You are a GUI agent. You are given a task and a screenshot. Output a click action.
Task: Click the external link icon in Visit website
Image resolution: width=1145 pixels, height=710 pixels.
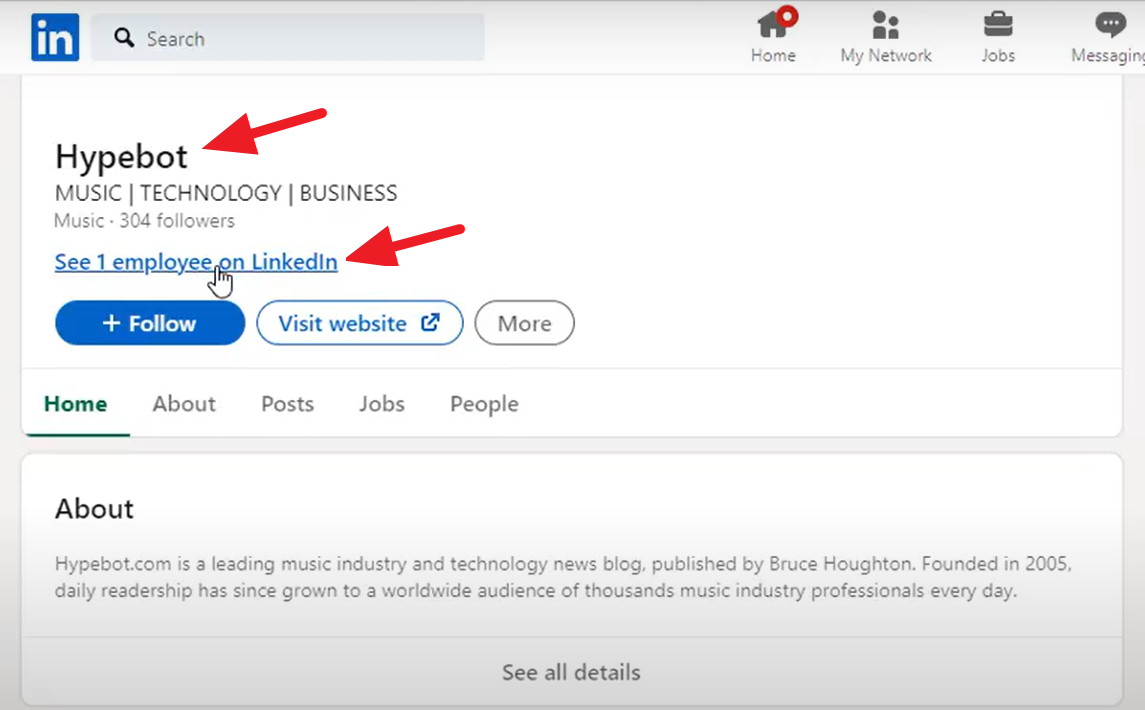coord(431,322)
